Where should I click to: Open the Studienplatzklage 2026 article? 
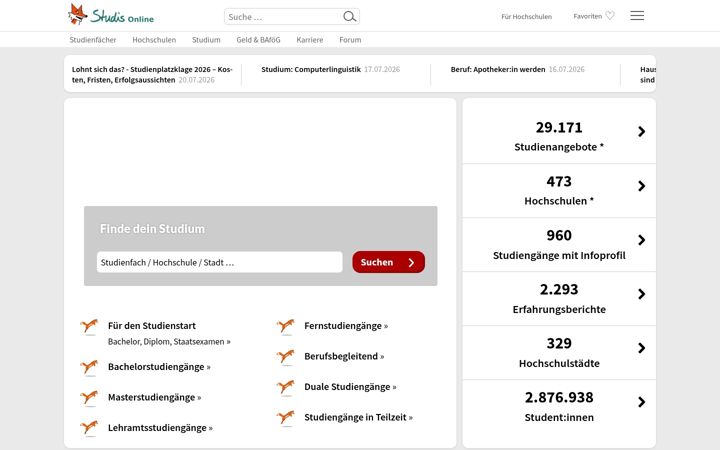click(152, 74)
